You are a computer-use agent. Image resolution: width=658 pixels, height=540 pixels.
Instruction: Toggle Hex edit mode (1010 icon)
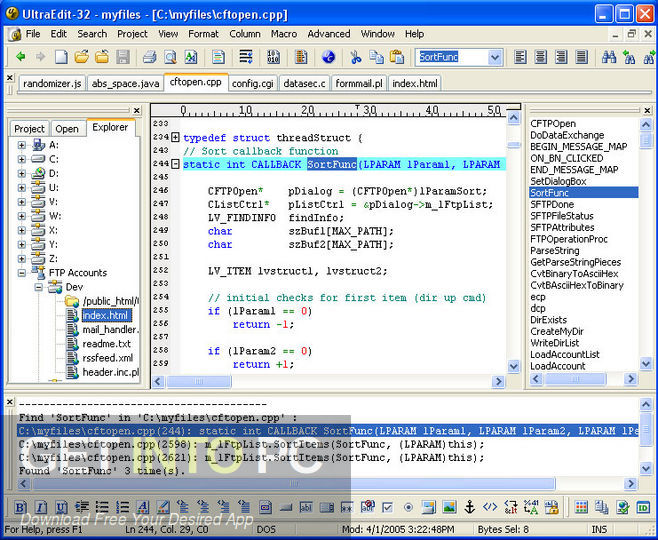273,57
